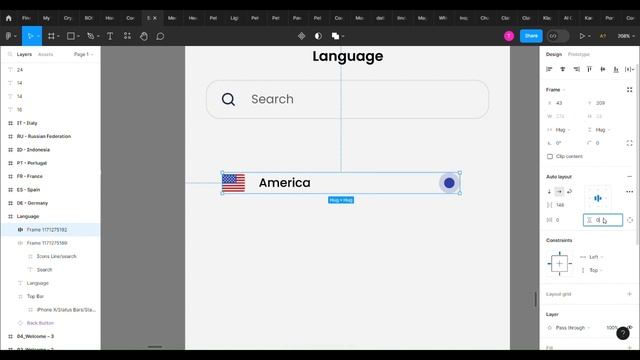Open the Resources tool
The image size is (640, 360).
127,36
